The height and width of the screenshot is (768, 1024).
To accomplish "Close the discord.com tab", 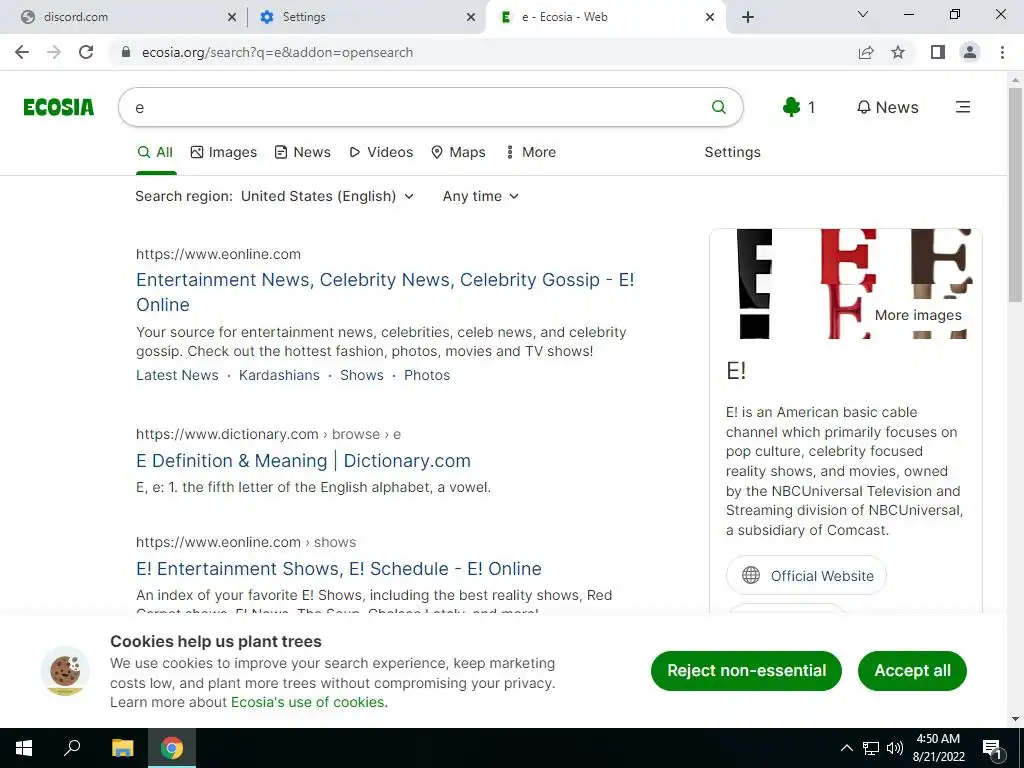I will [231, 17].
